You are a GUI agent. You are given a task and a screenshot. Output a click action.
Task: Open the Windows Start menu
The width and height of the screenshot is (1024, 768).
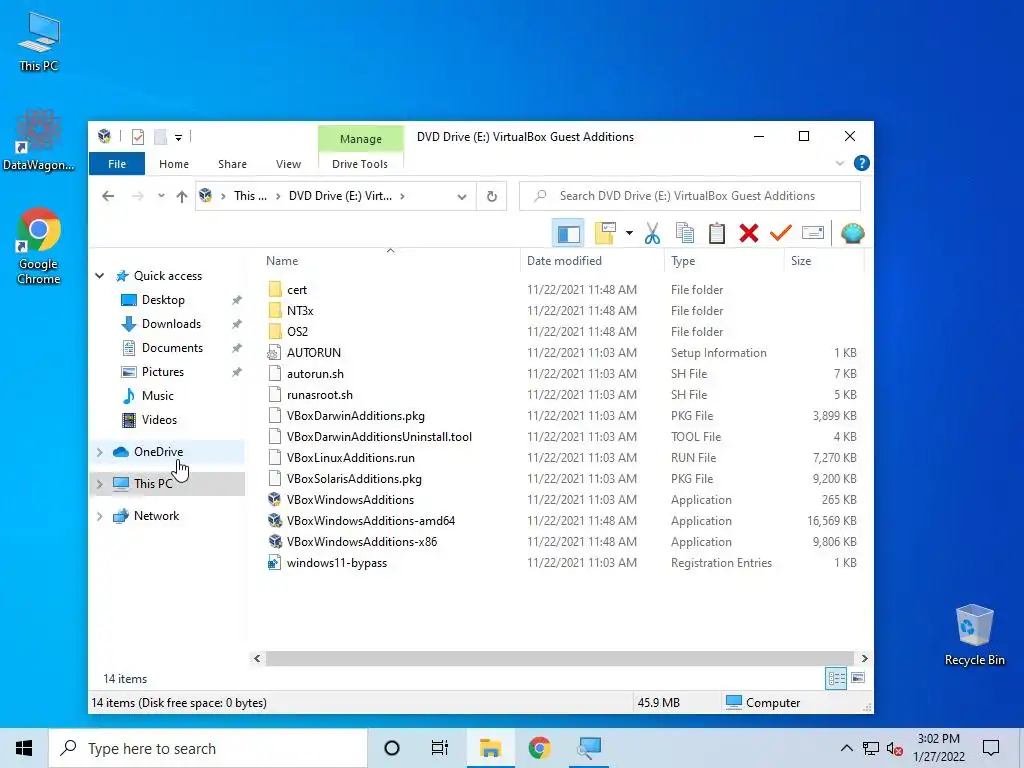coord(24,748)
